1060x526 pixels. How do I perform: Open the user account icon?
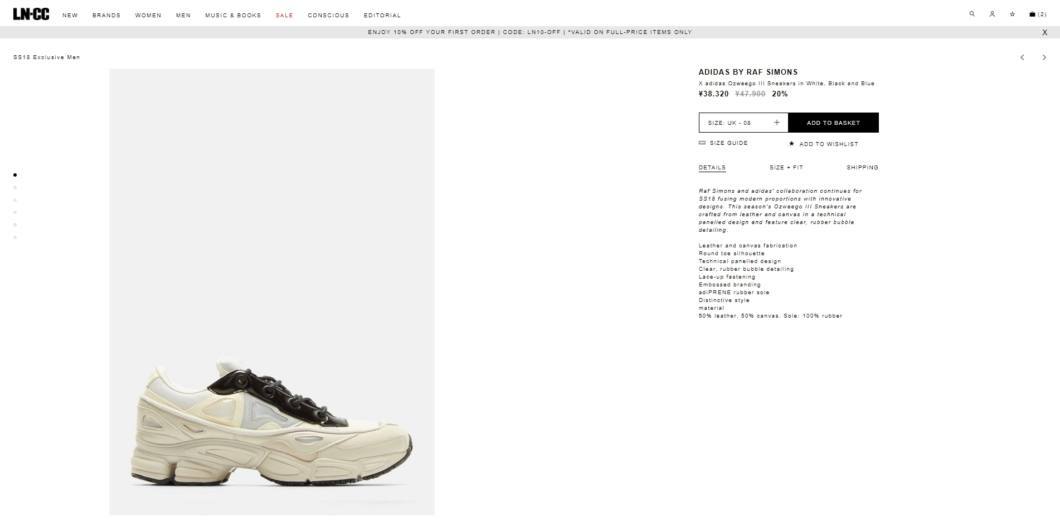pyautogui.click(x=992, y=14)
